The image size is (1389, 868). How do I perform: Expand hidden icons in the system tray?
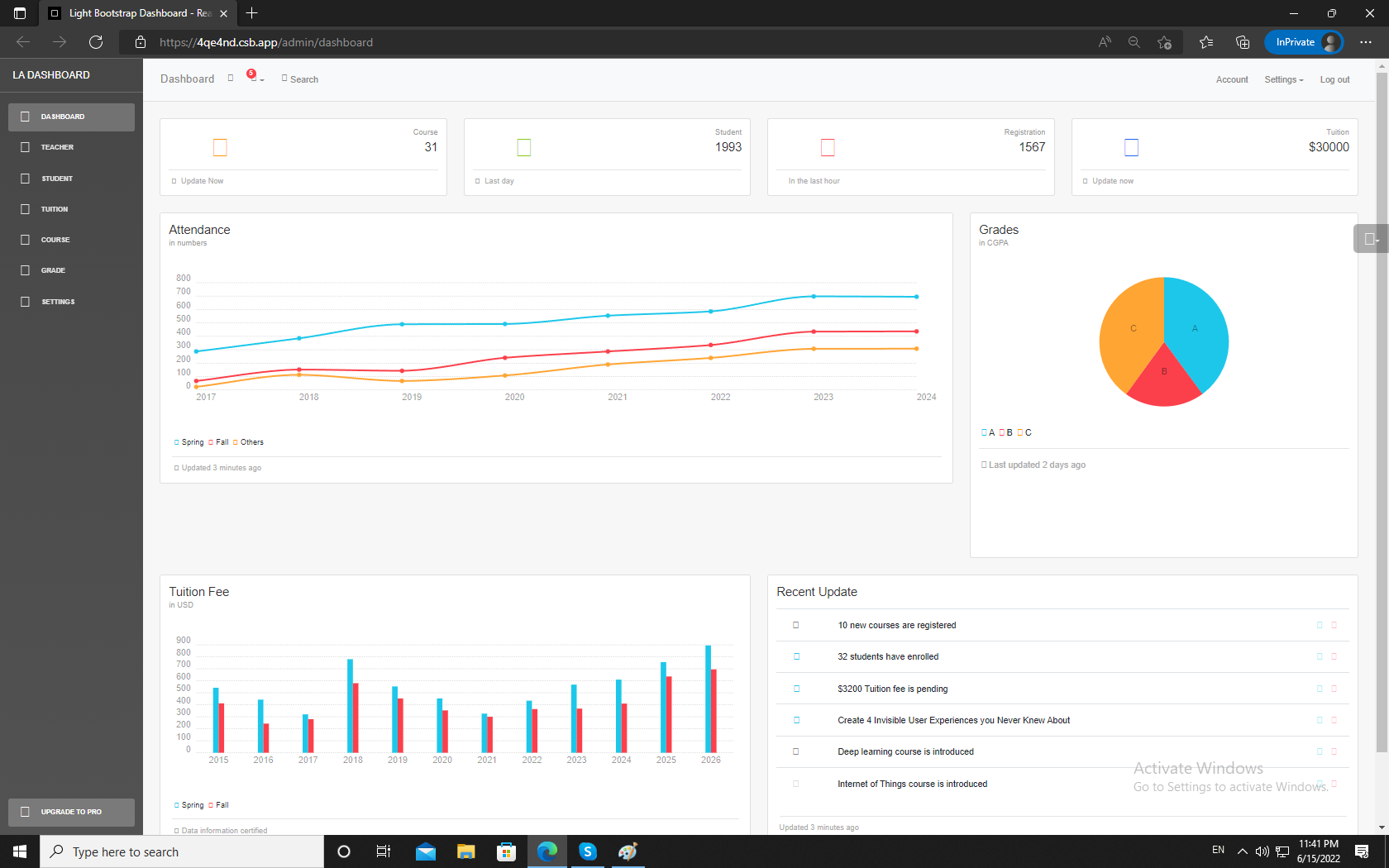1242,851
